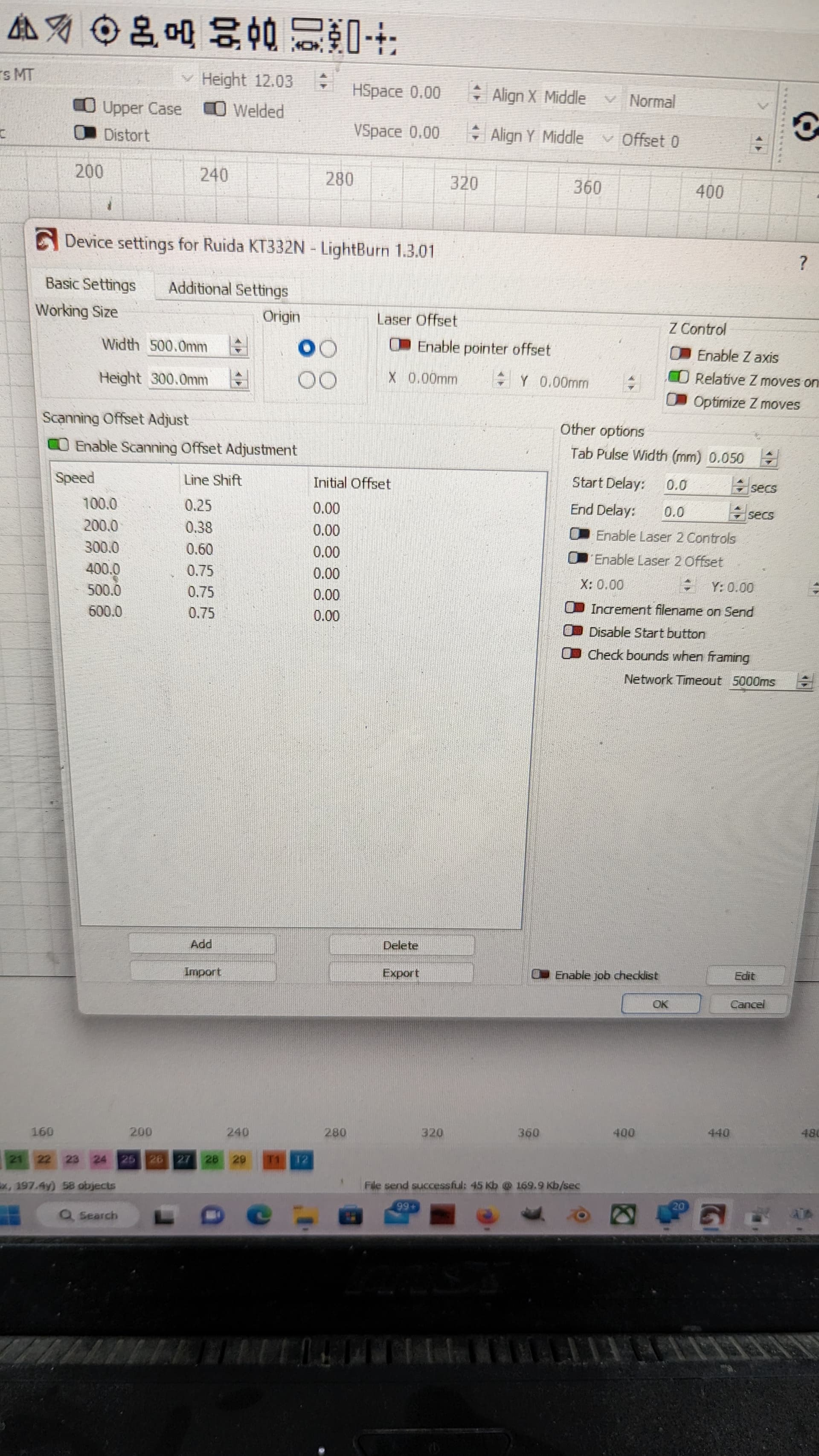This screenshot has width=819, height=1456.
Task: Click the Network Timeout stepper arrows
Action: click(x=804, y=681)
